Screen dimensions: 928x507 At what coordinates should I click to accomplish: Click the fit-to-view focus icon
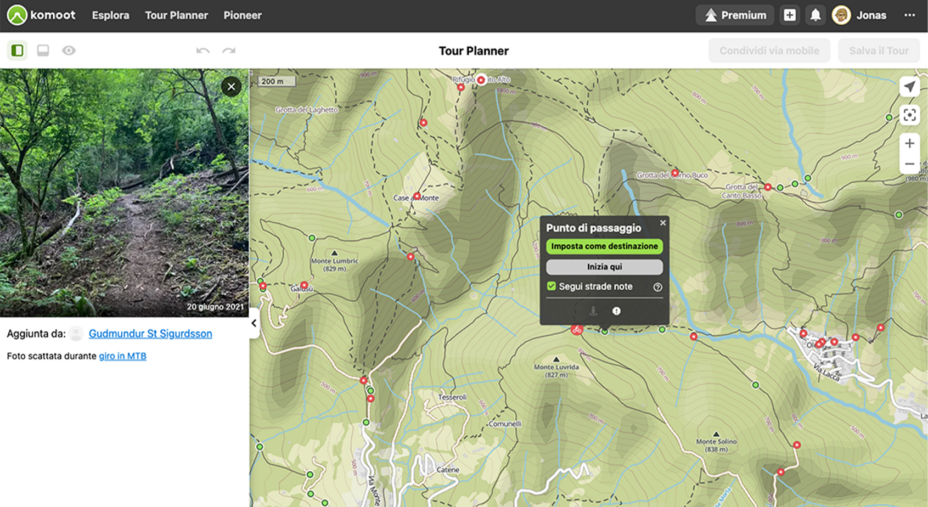pos(909,114)
